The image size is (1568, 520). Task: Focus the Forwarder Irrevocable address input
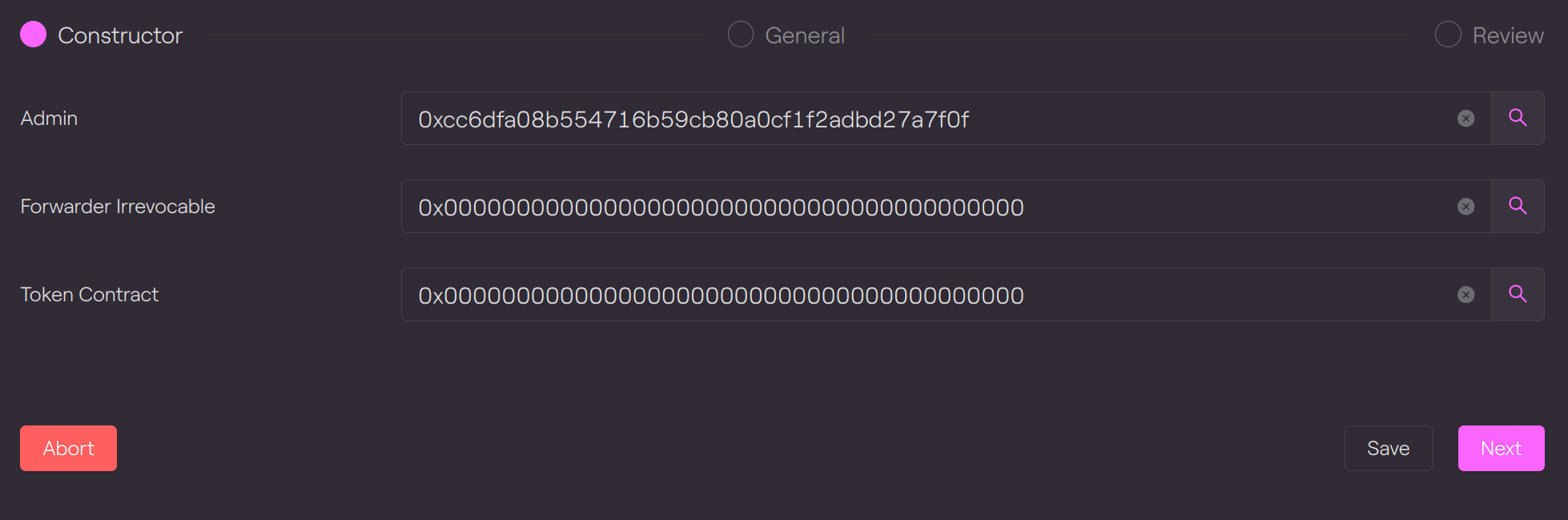pos(929,207)
